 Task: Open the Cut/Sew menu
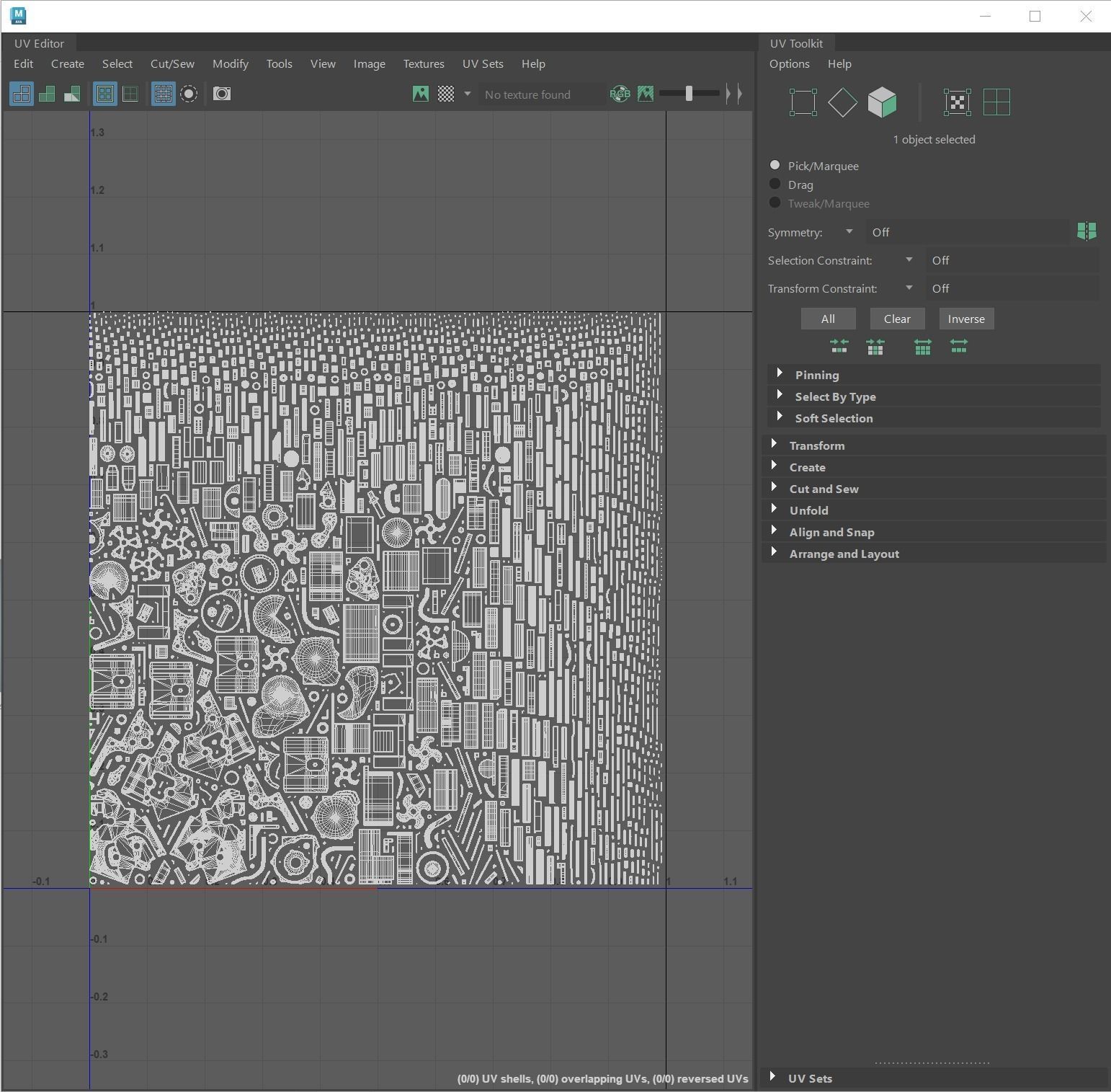(x=172, y=64)
